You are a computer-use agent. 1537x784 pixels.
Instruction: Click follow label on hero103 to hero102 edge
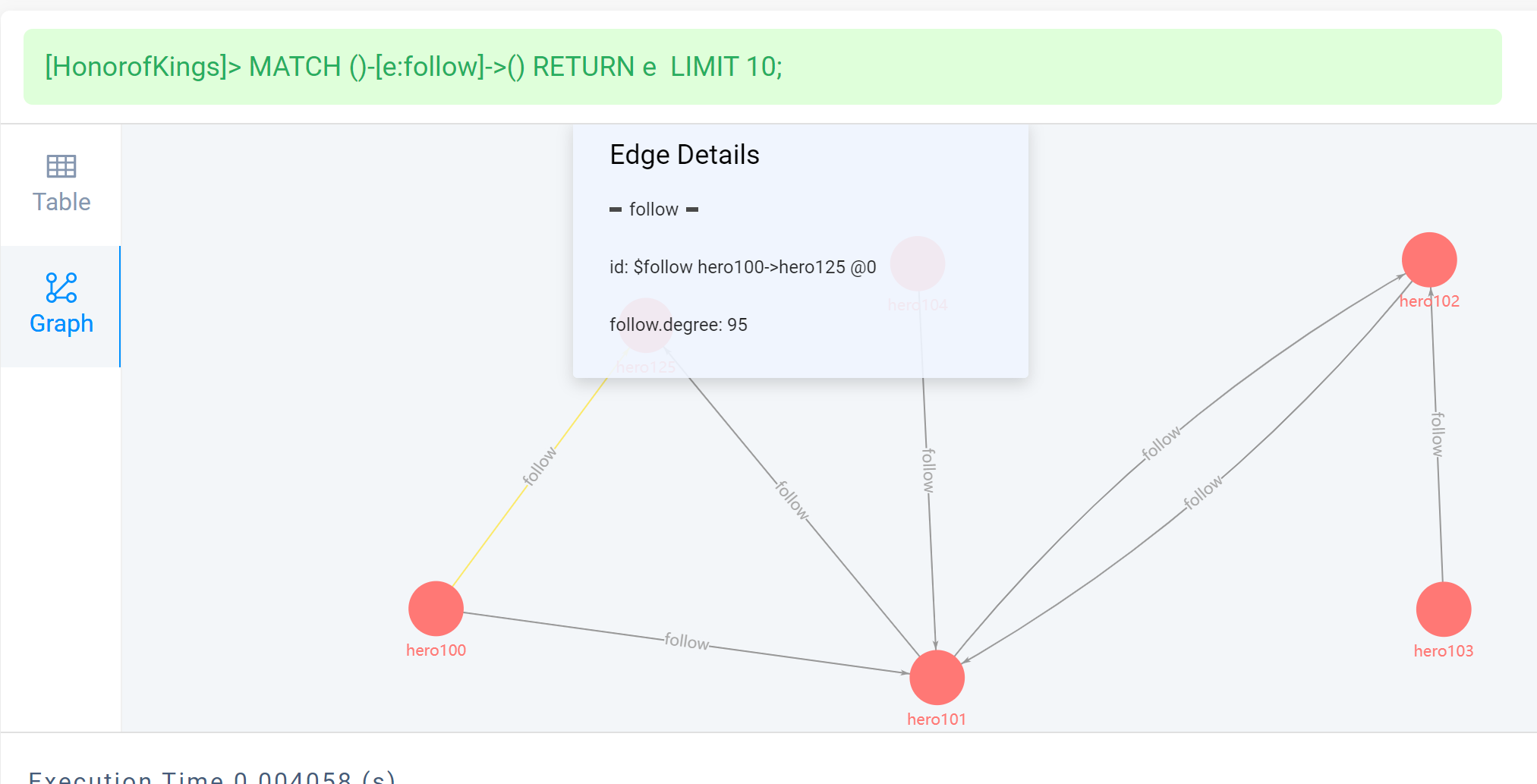[1438, 434]
